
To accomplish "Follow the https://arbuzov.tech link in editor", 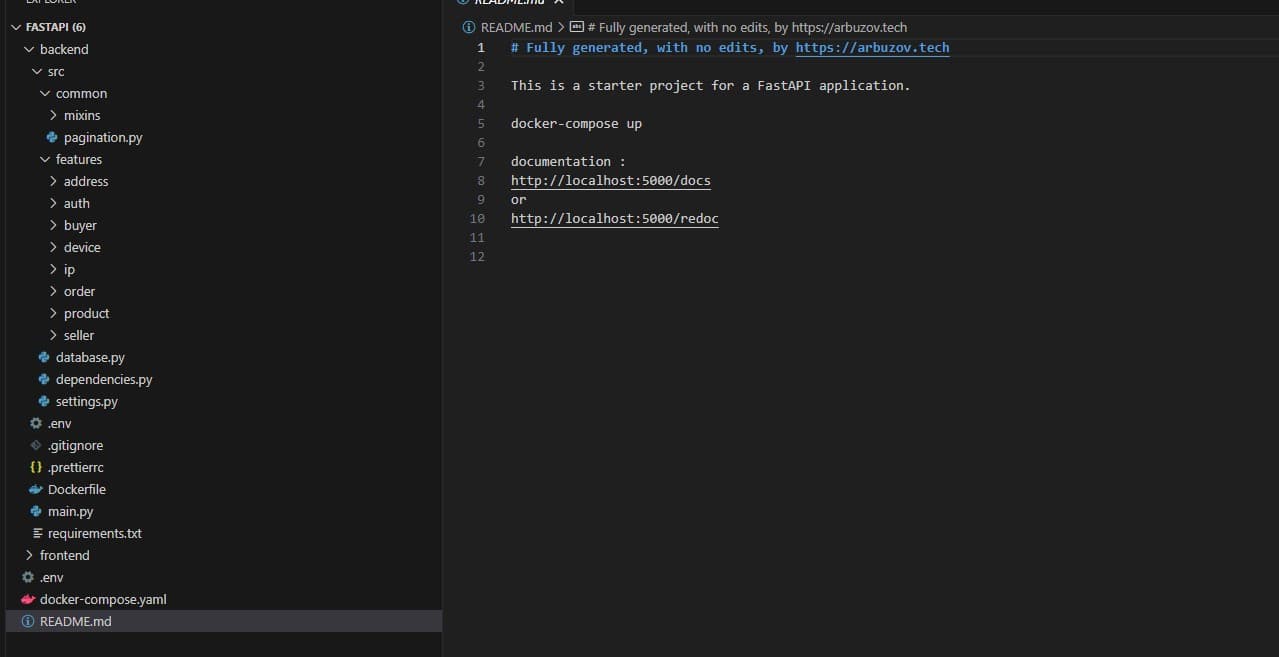I will (x=872, y=47).
